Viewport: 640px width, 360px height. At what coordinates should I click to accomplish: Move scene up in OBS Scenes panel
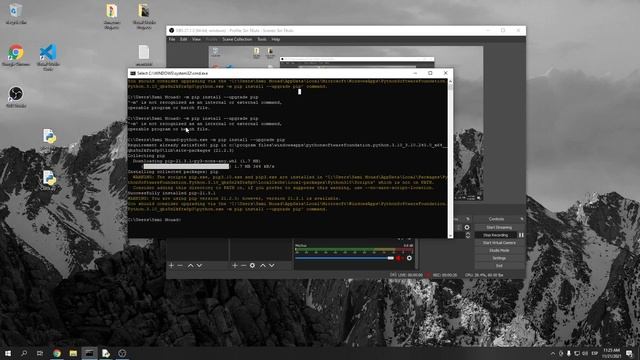[190, 265]
